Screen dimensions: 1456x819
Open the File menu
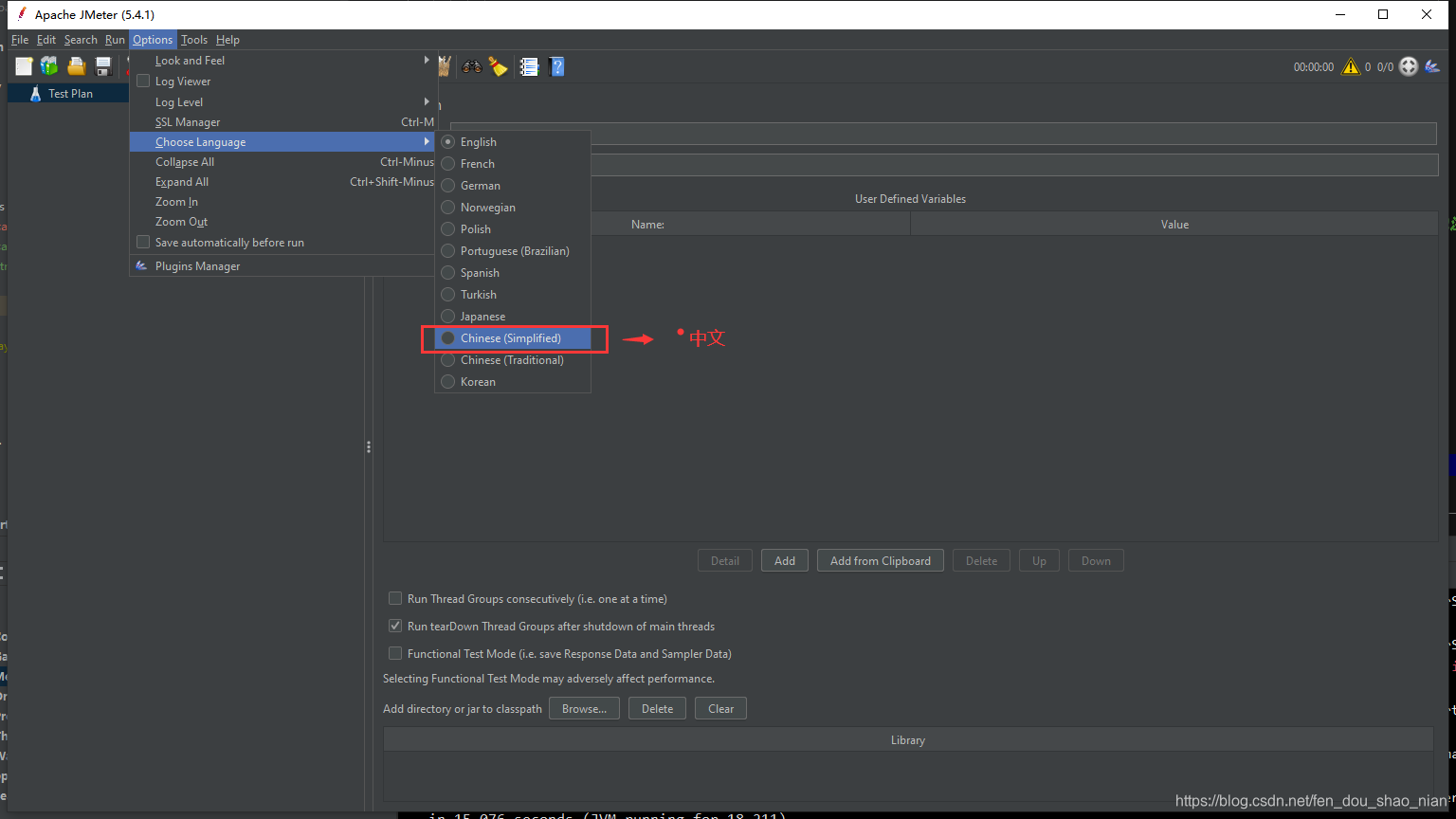[x=20, y=40]
